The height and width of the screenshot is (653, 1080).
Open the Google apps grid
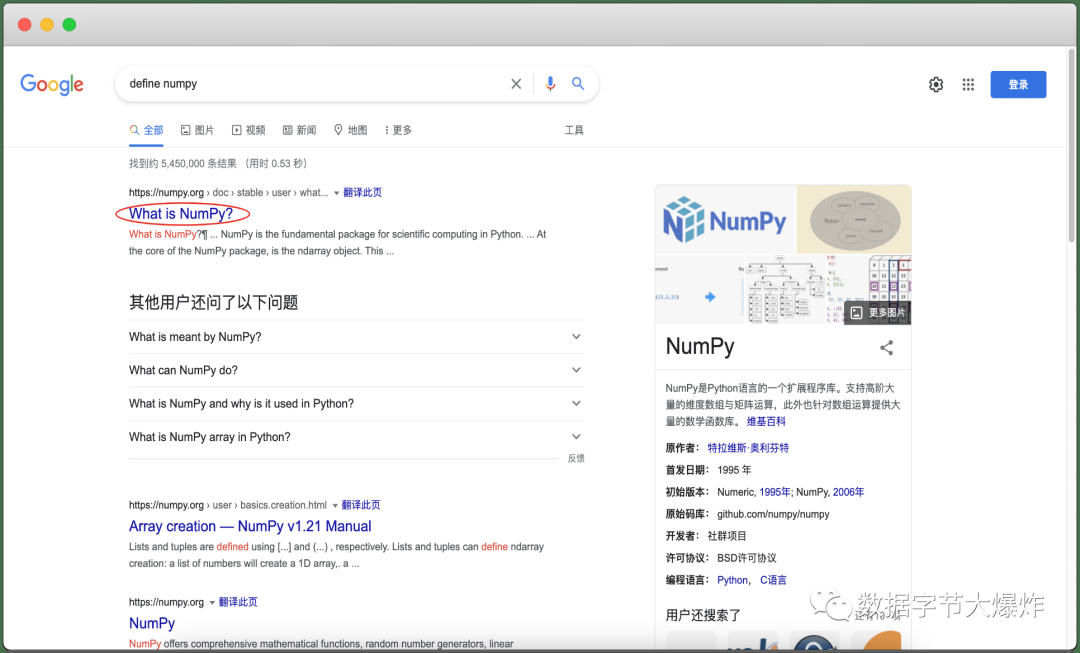[968, 84]
